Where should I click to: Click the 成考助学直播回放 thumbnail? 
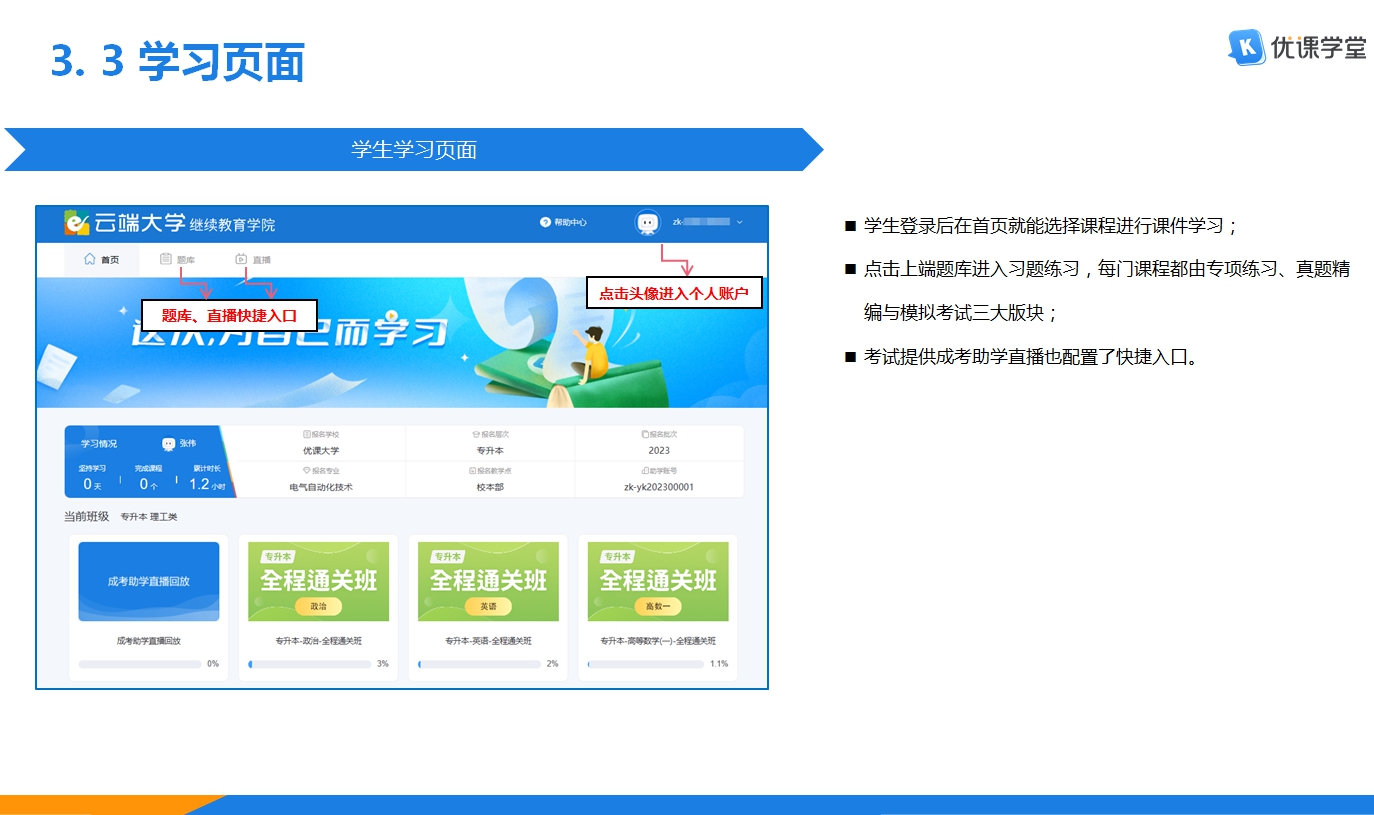coord(148,581)
